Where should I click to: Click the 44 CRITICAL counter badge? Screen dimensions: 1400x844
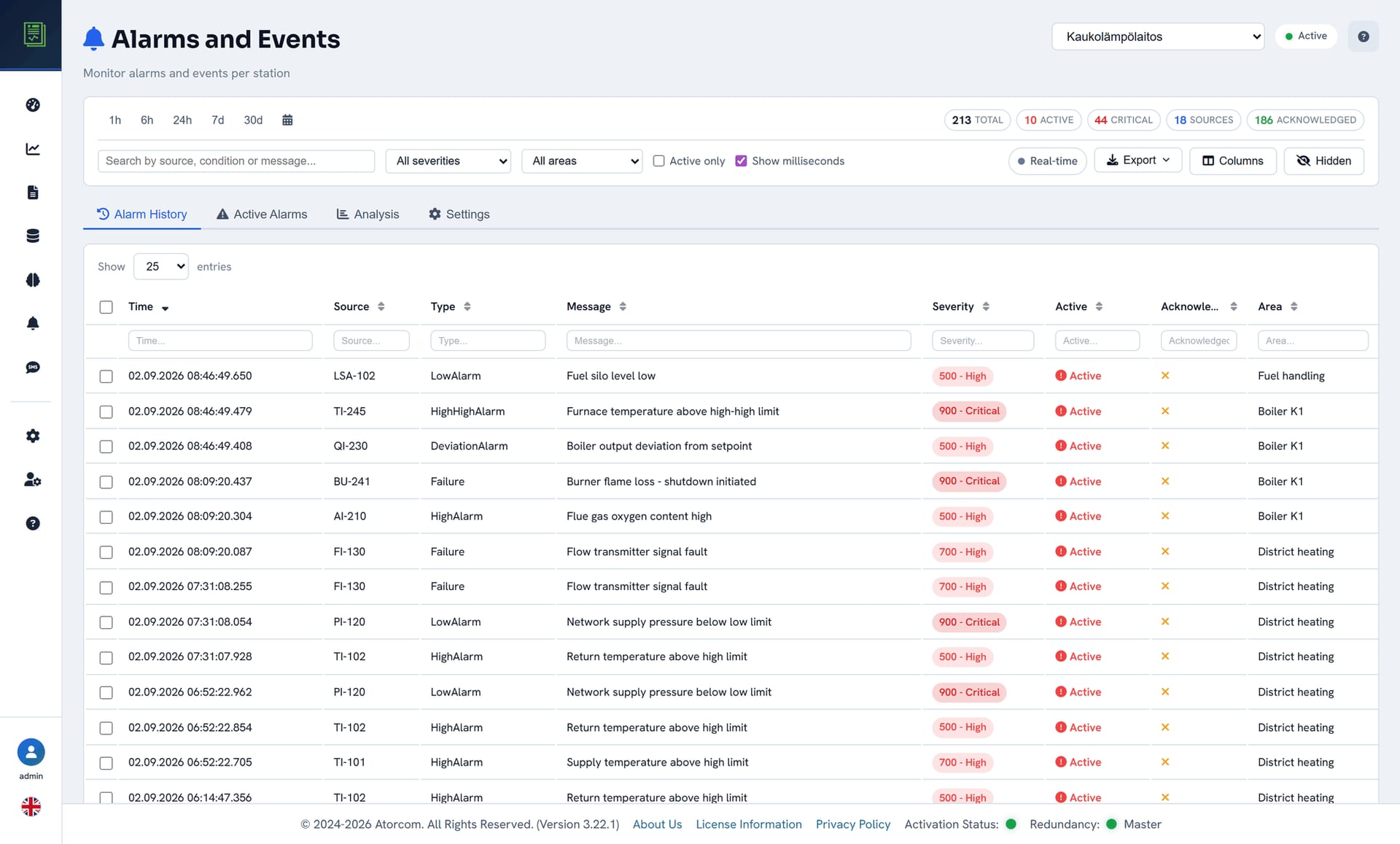(1124, 120)
